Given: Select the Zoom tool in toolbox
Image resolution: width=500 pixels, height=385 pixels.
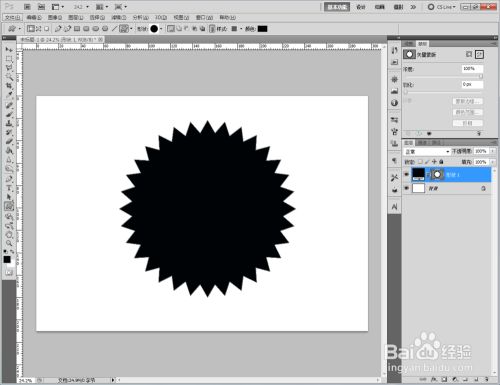Looking at the screenshot, I should point(9,243).
